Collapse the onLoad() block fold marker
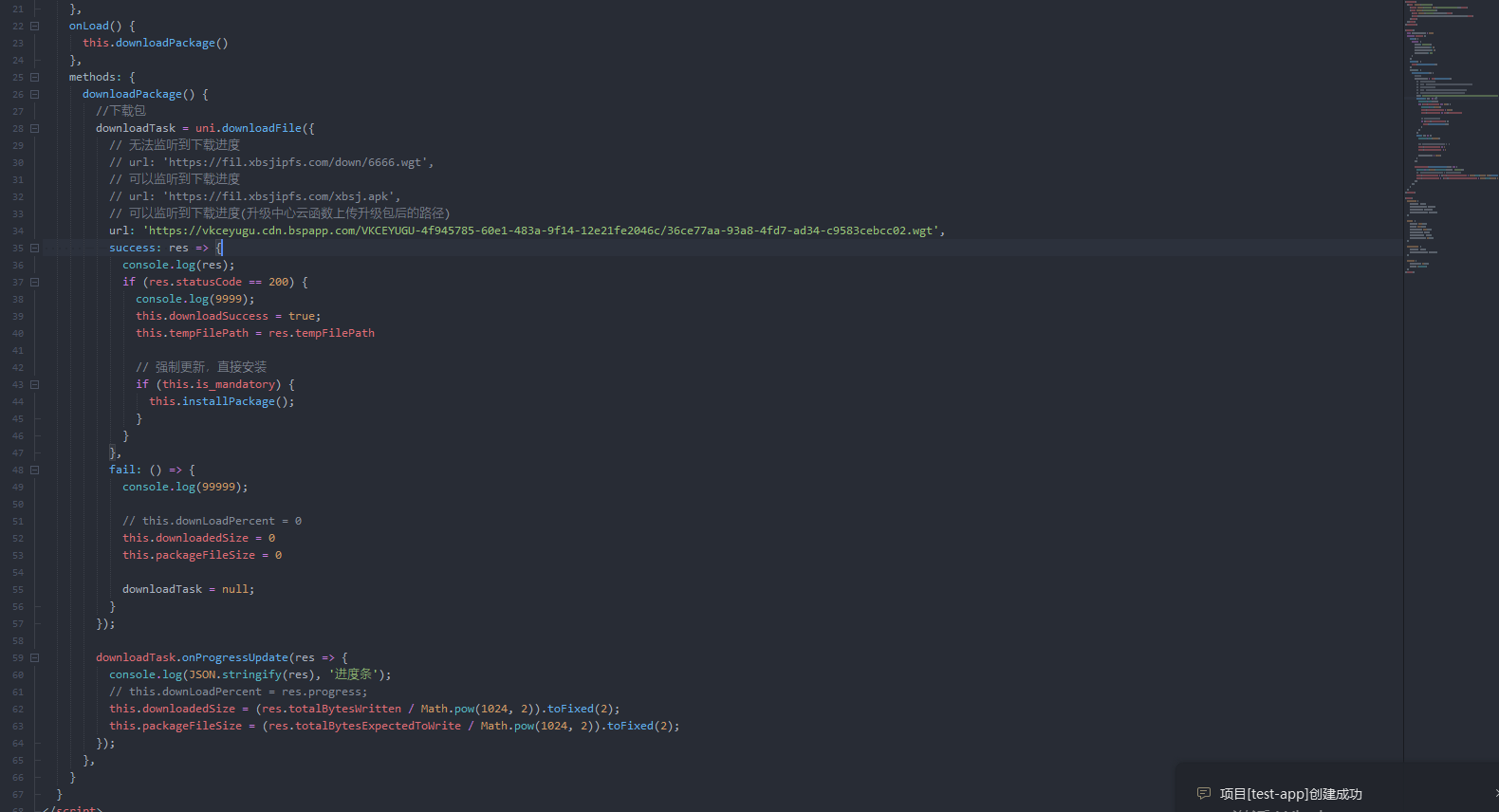Screen dimensions: 1499x812 (35, 27)
